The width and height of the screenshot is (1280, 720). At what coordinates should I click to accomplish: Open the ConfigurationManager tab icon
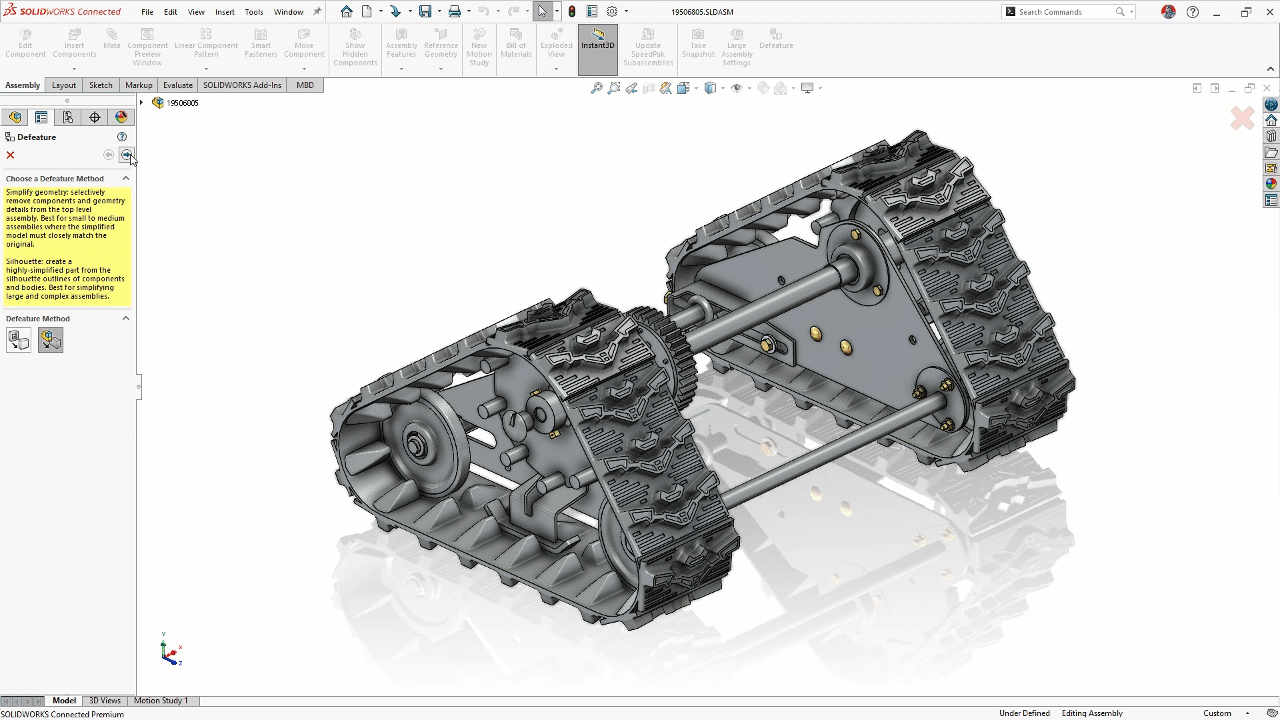click(68, 117)
